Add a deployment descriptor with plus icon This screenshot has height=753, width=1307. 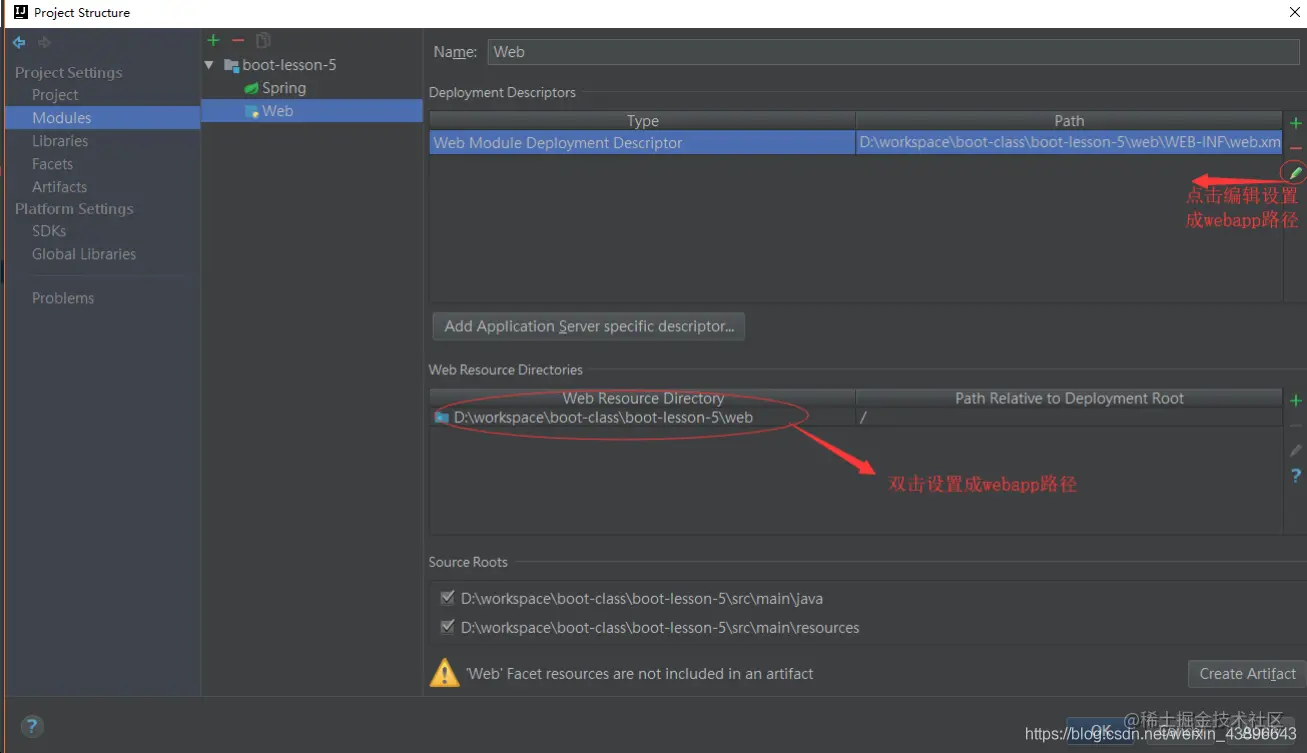click(1296, 123)
